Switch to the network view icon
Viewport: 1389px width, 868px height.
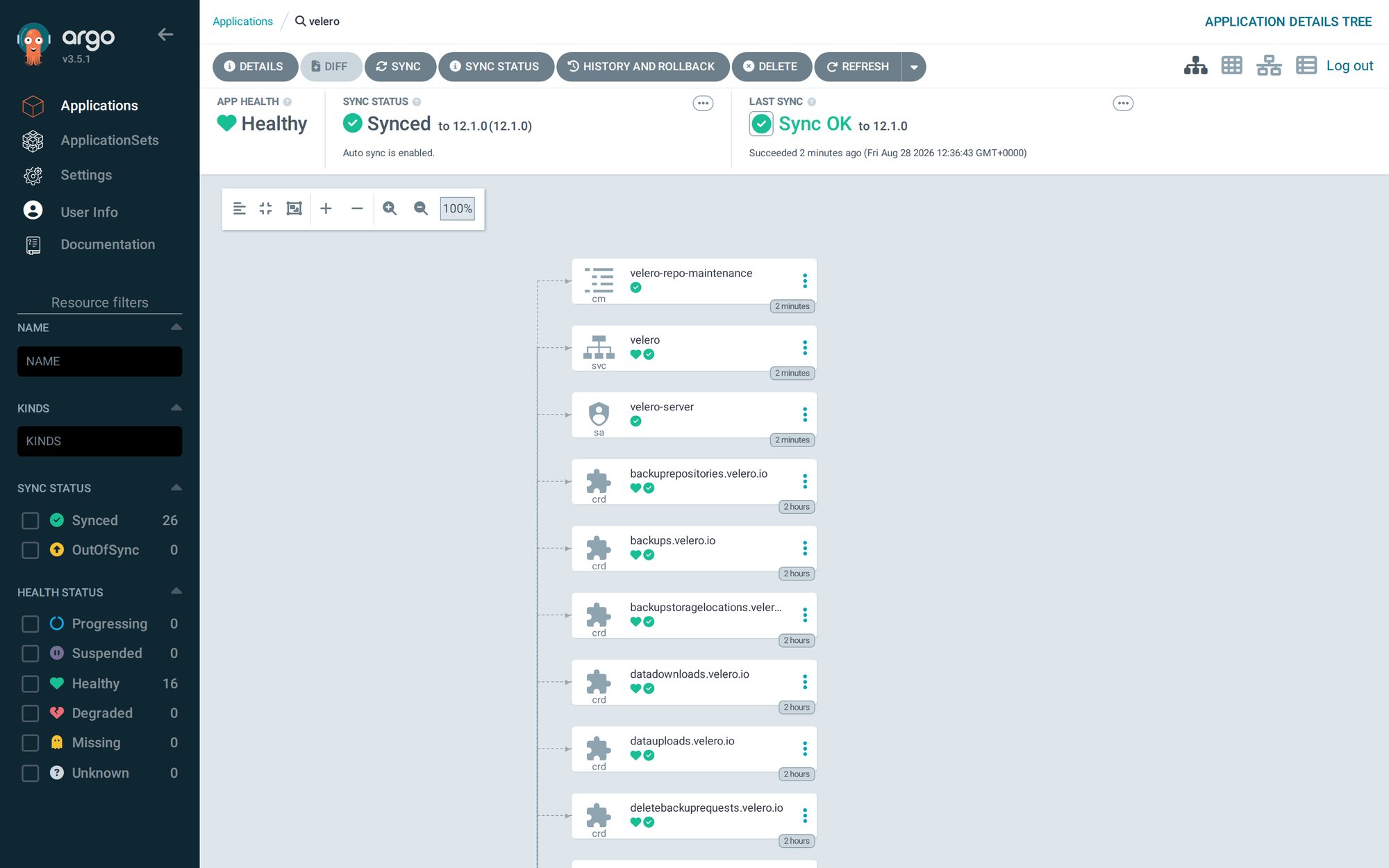point(1269,66)
